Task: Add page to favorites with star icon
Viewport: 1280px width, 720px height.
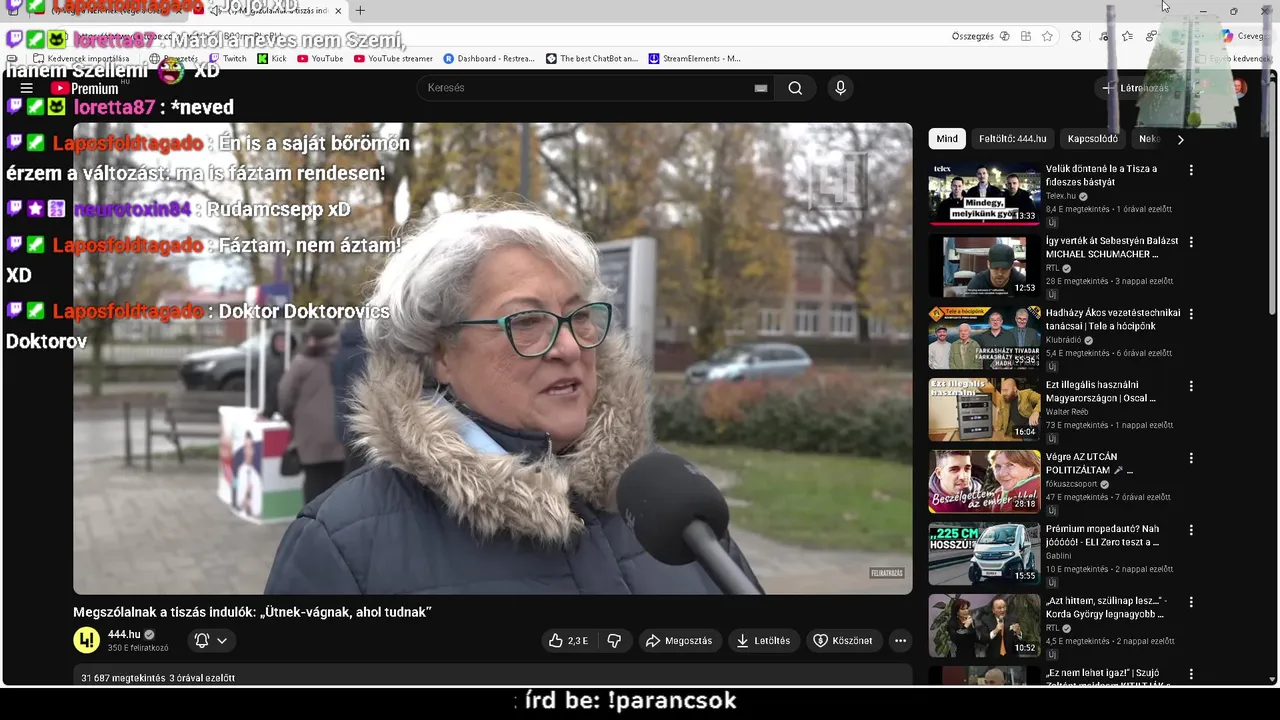Action: click(x=1047, y=36)
